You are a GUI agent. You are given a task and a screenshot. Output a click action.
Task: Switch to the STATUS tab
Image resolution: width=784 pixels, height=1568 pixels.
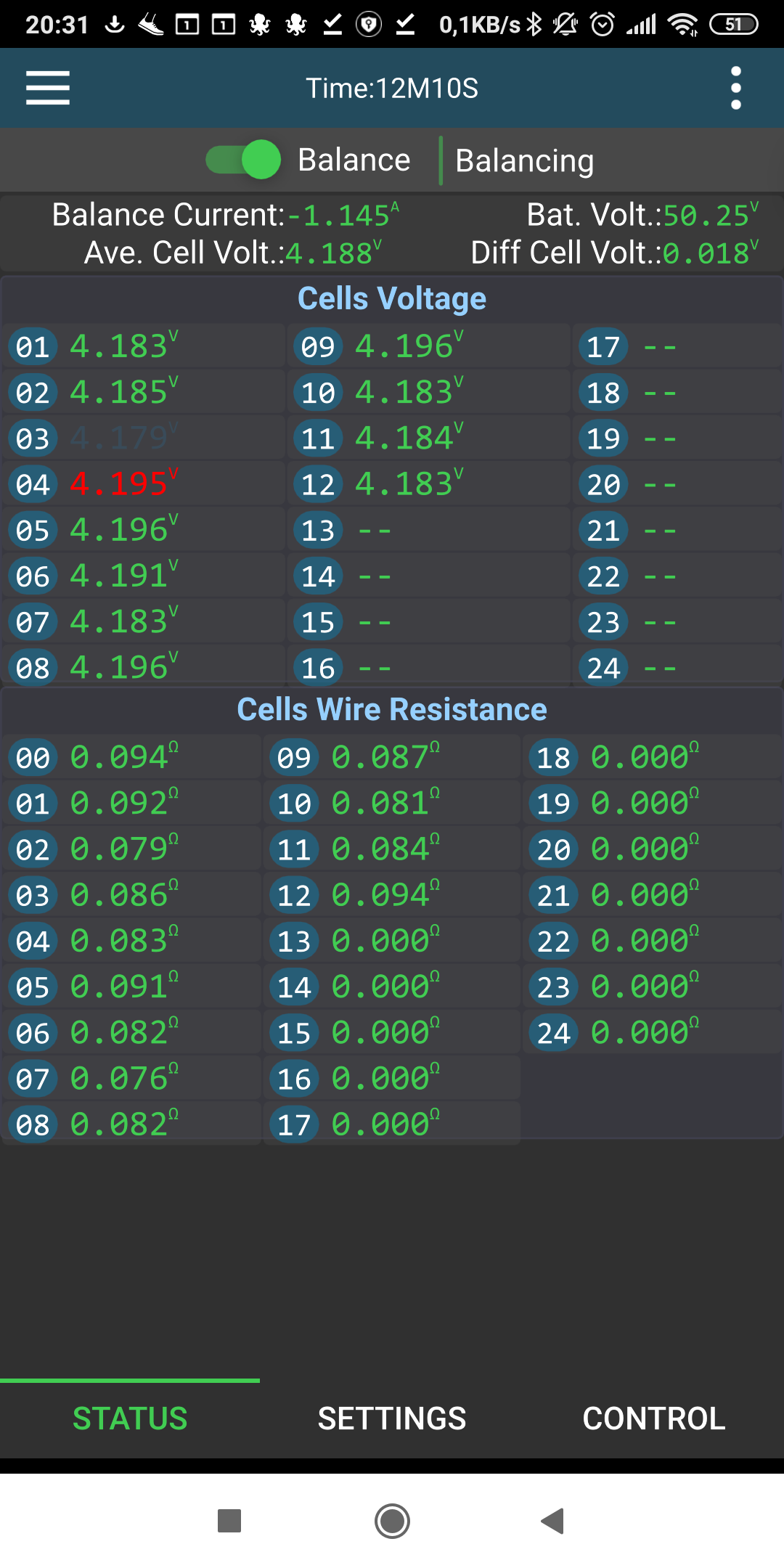point(130,1418)
